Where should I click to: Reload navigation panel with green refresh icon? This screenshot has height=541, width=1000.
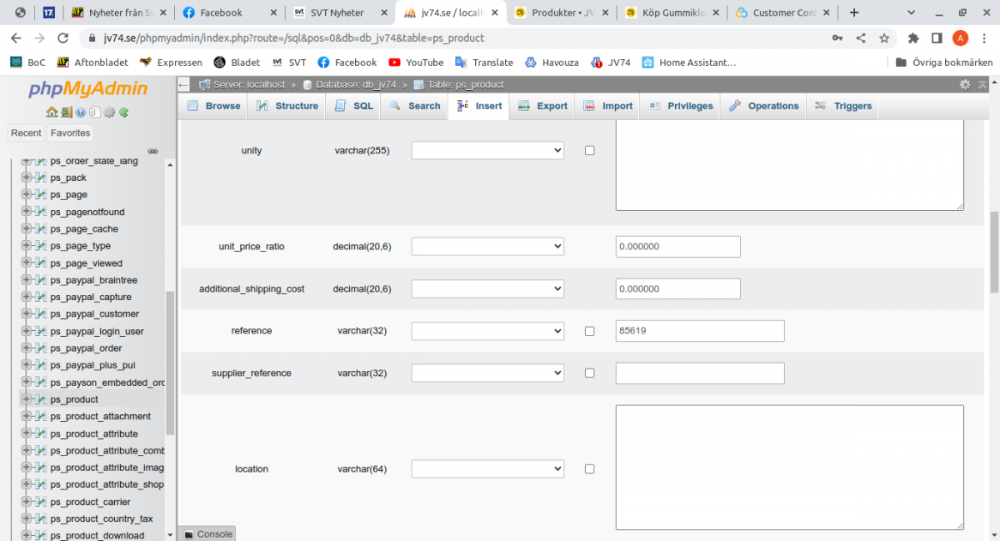(124, 112)
